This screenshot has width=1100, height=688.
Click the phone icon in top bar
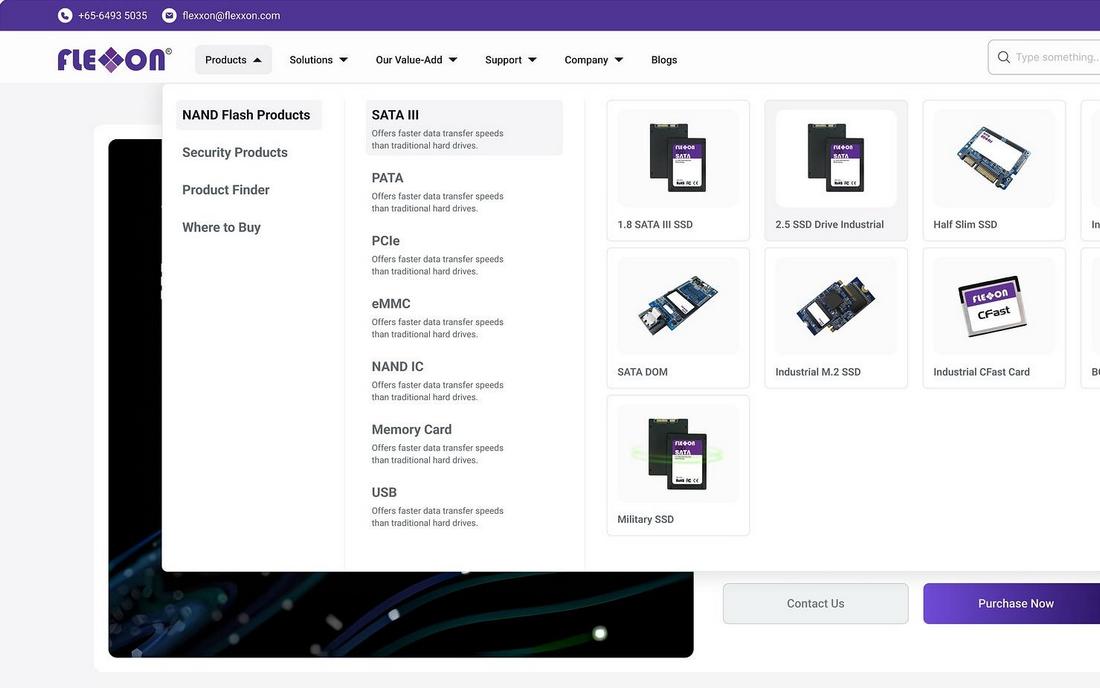point(65,15)
